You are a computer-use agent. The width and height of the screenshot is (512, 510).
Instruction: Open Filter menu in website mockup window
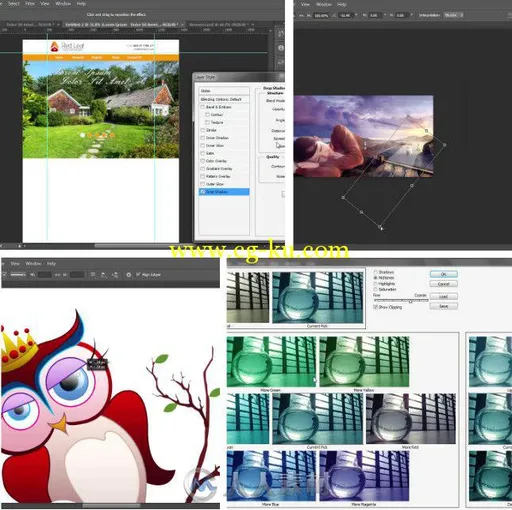click(x=30, y=4)
